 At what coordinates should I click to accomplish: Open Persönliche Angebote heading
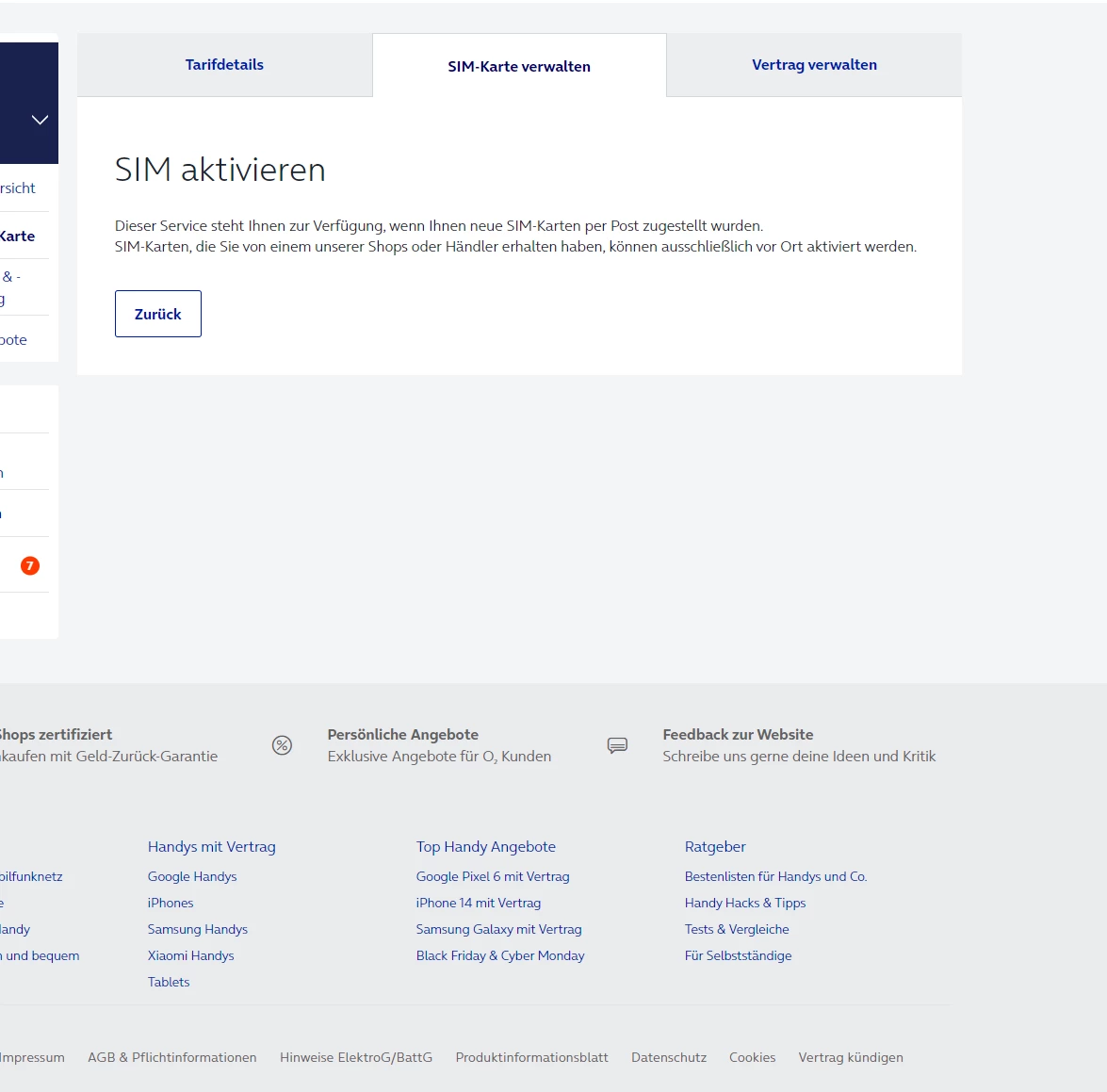coord(403,735)
